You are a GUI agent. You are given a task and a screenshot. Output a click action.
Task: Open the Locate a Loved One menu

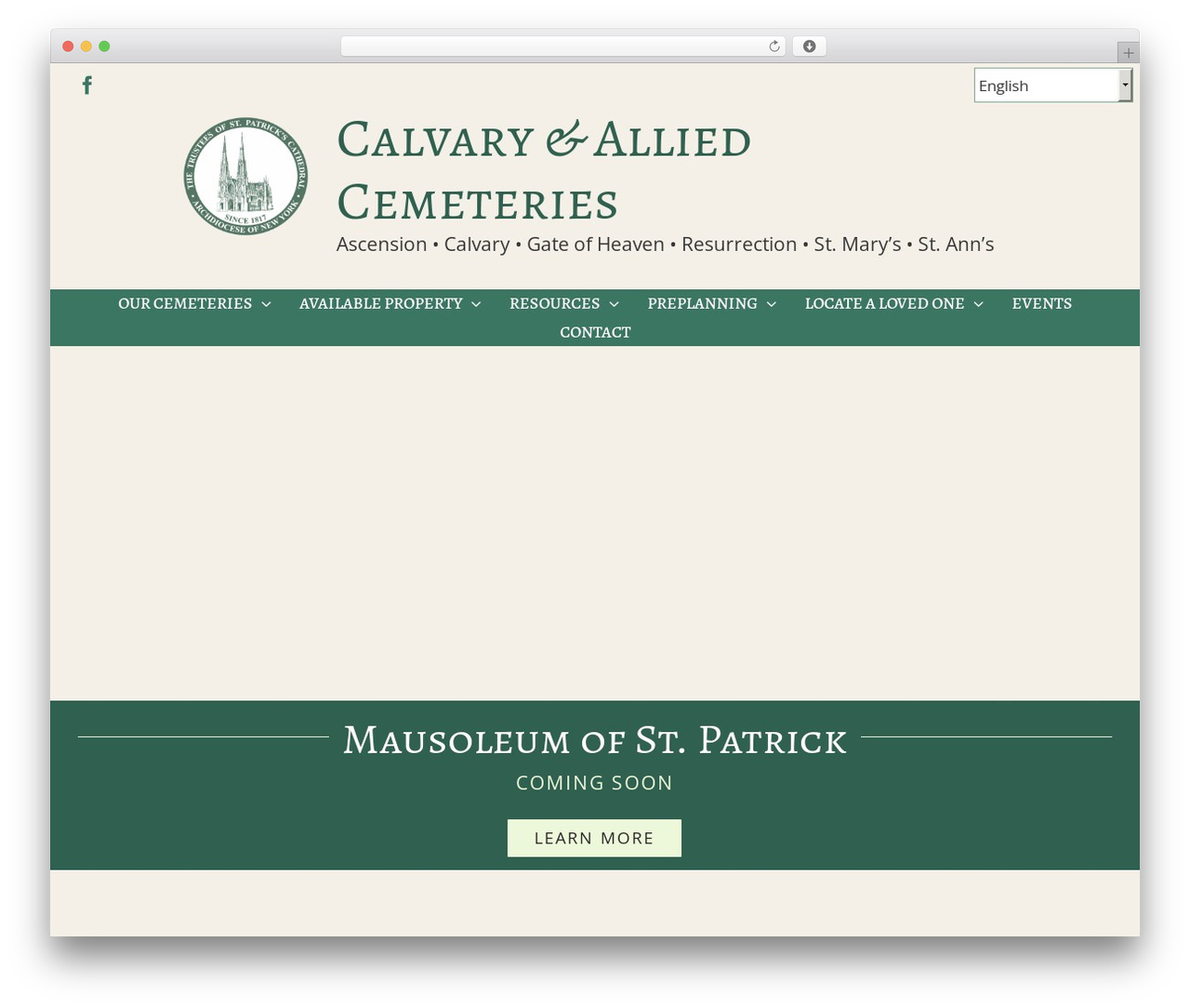point(885,304)
